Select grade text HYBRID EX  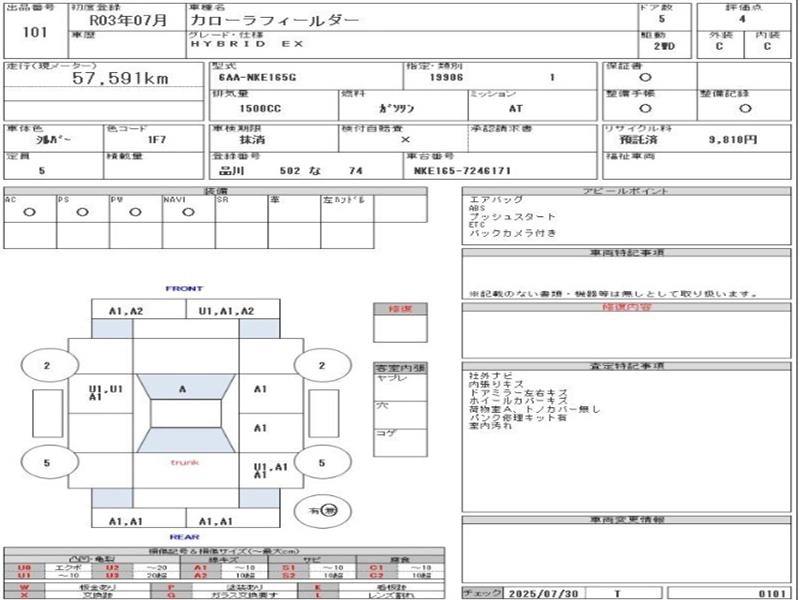(x=247, y=44)
